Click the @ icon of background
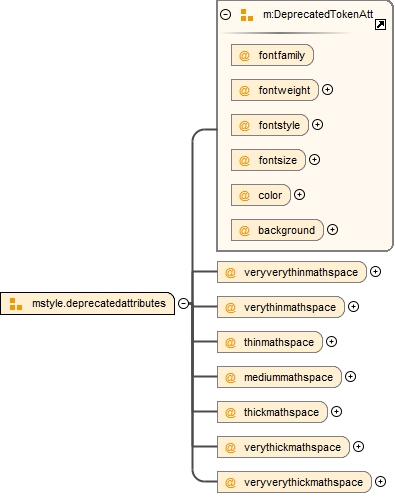395x498 pixels. click(244, 230)
